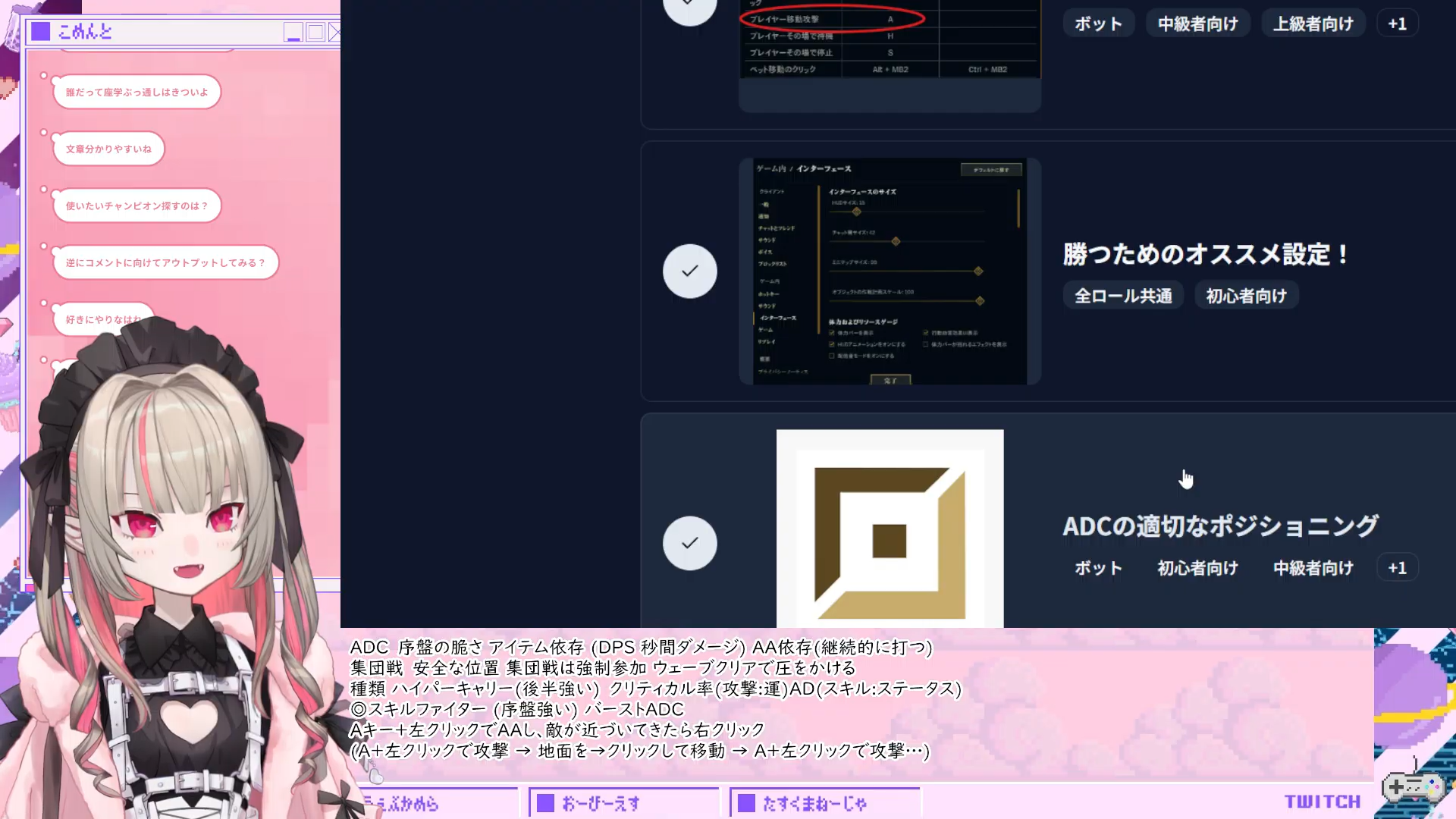The height and width of the screenshot is (819, 1456).
Task: Expand +1 tags on top card
Action: 1397,24
